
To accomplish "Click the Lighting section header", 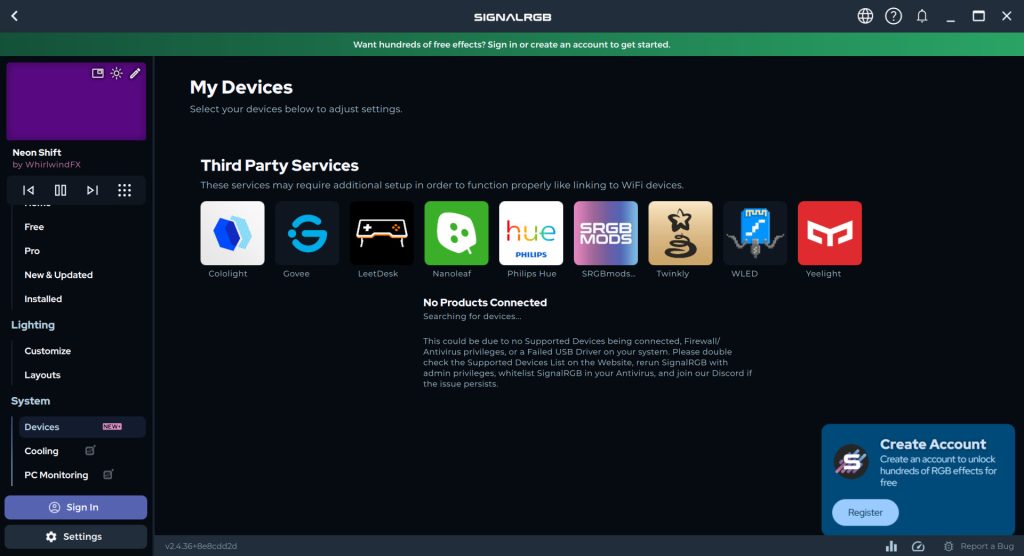I will pyautogui.click(x=33, y=325).
